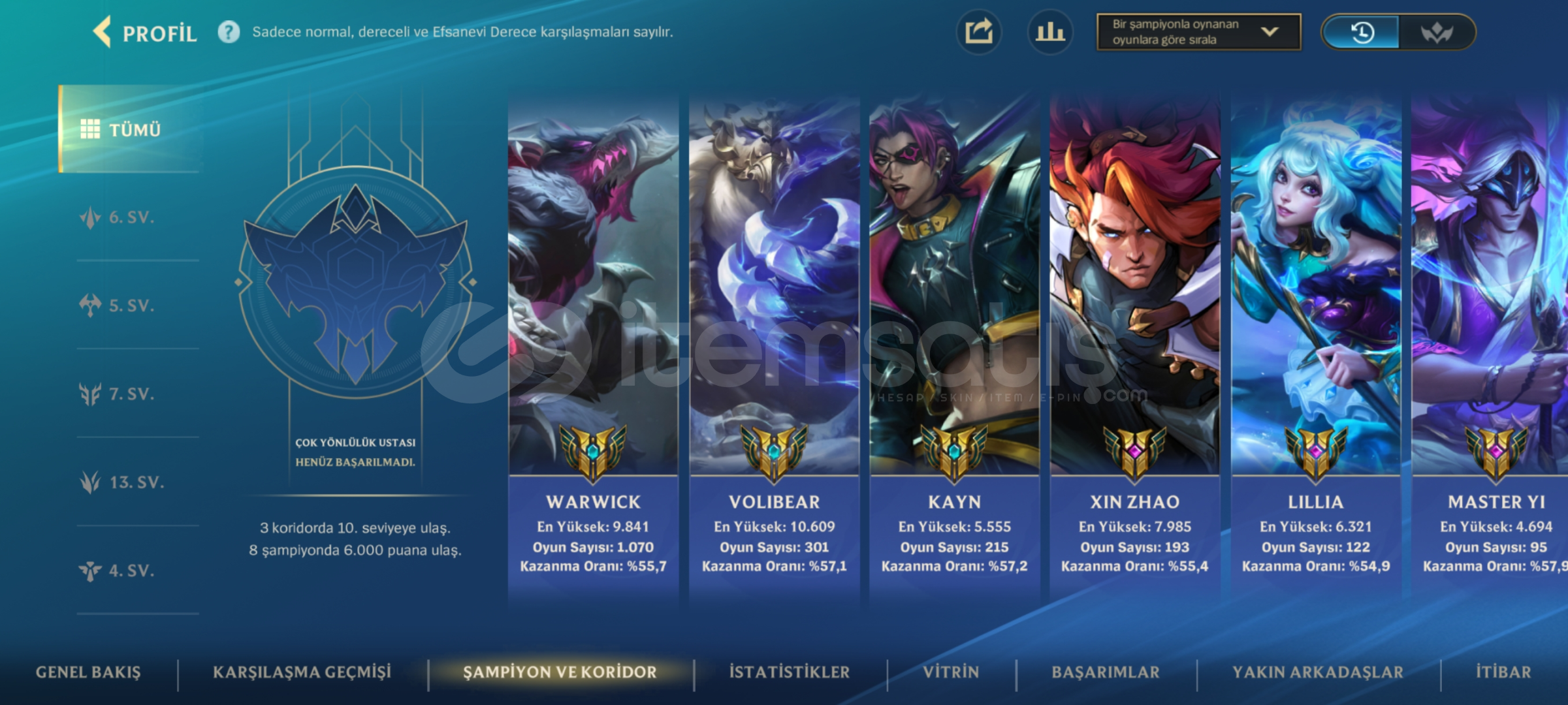The image size is (1568, 705).
Task: Open the question mark help icon
Action: coord(229,31)
